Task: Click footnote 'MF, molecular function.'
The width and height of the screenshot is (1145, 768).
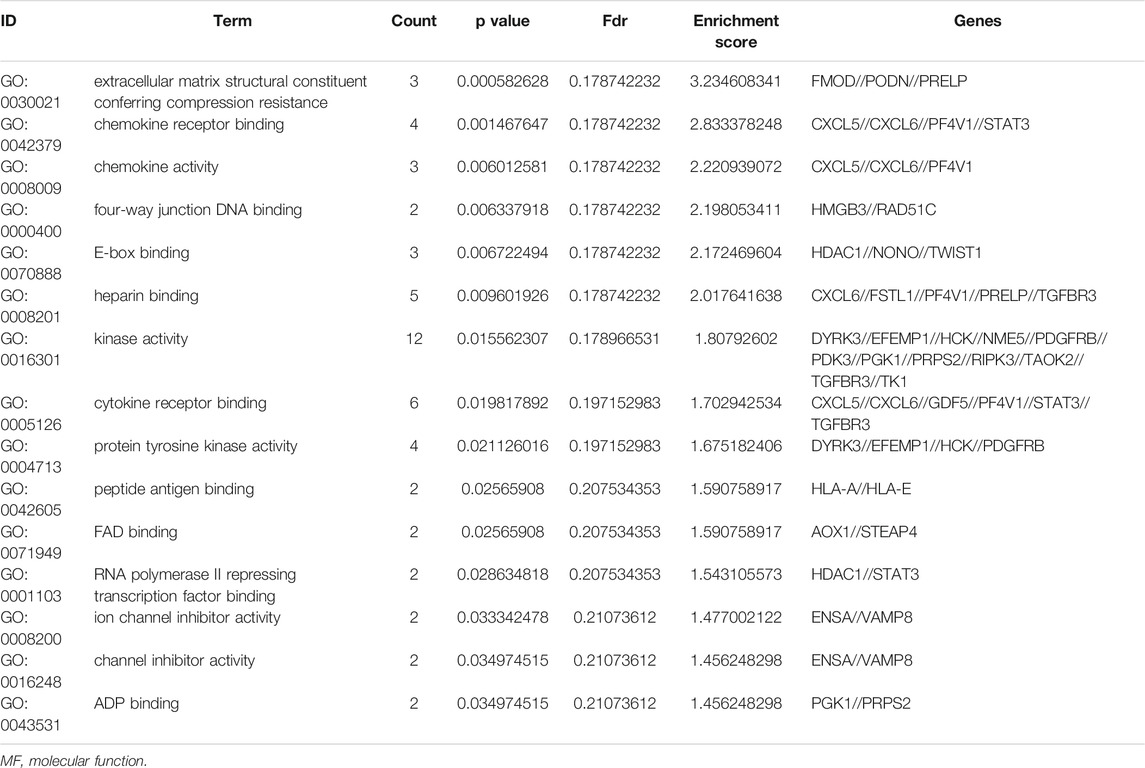Action: 73,761
